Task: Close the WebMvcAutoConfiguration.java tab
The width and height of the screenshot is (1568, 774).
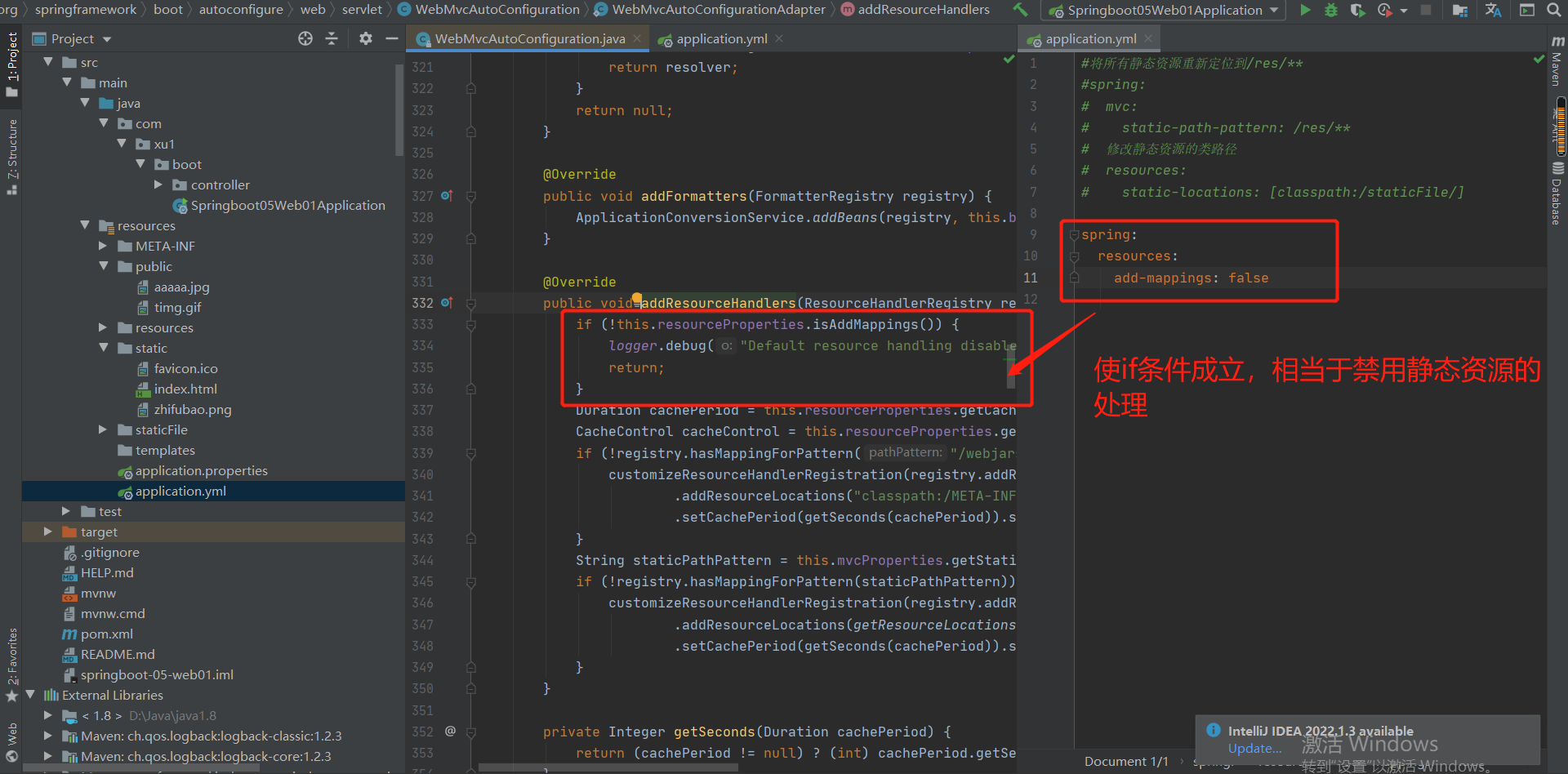Action: (639, 38)
